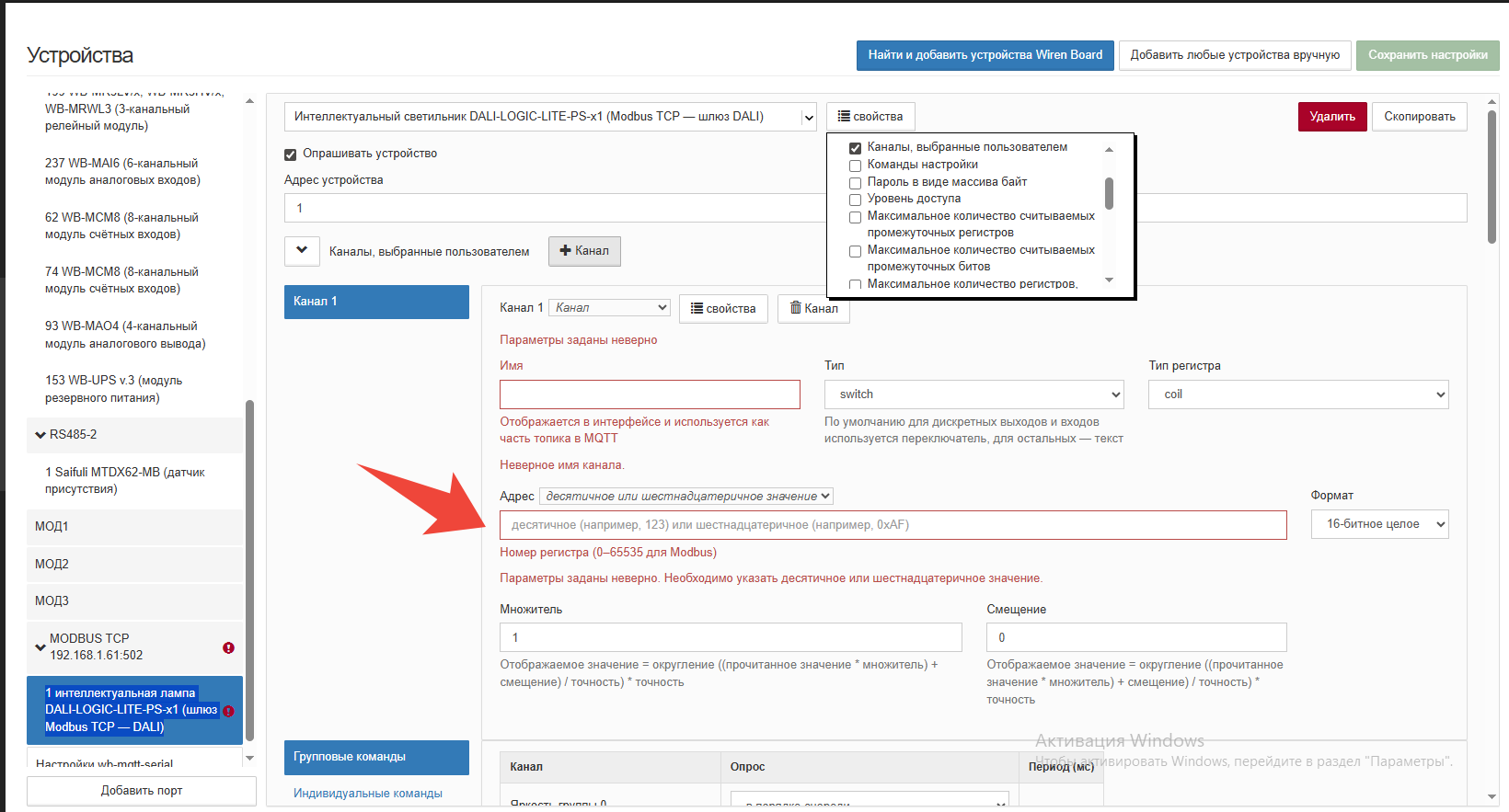Open 'Формат' 16-битное целое dropdown
1509x812 pixels.
pyautogui.click(x=1379, y=524)
